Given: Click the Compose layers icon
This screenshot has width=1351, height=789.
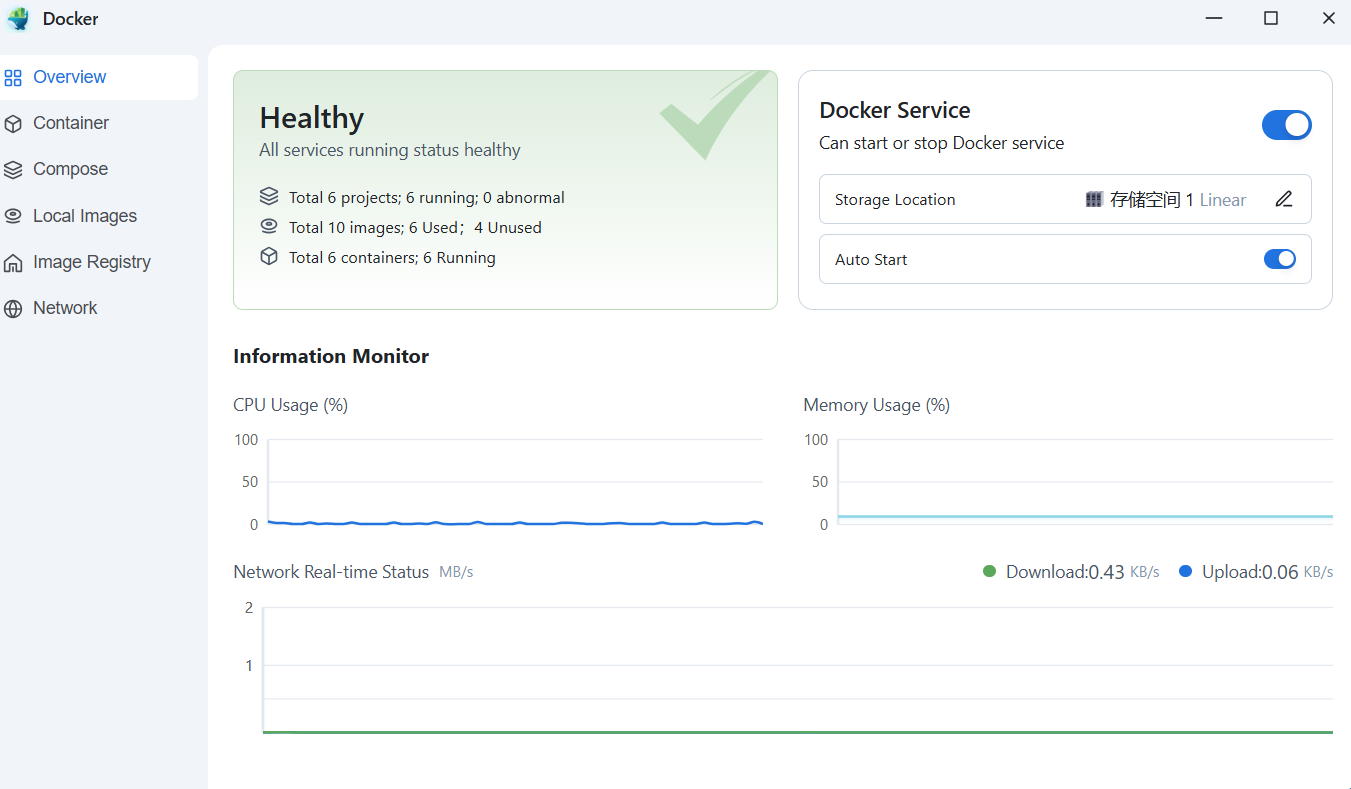Looking at the screenshot, I should pyautogui.click(x=13, y=170).
